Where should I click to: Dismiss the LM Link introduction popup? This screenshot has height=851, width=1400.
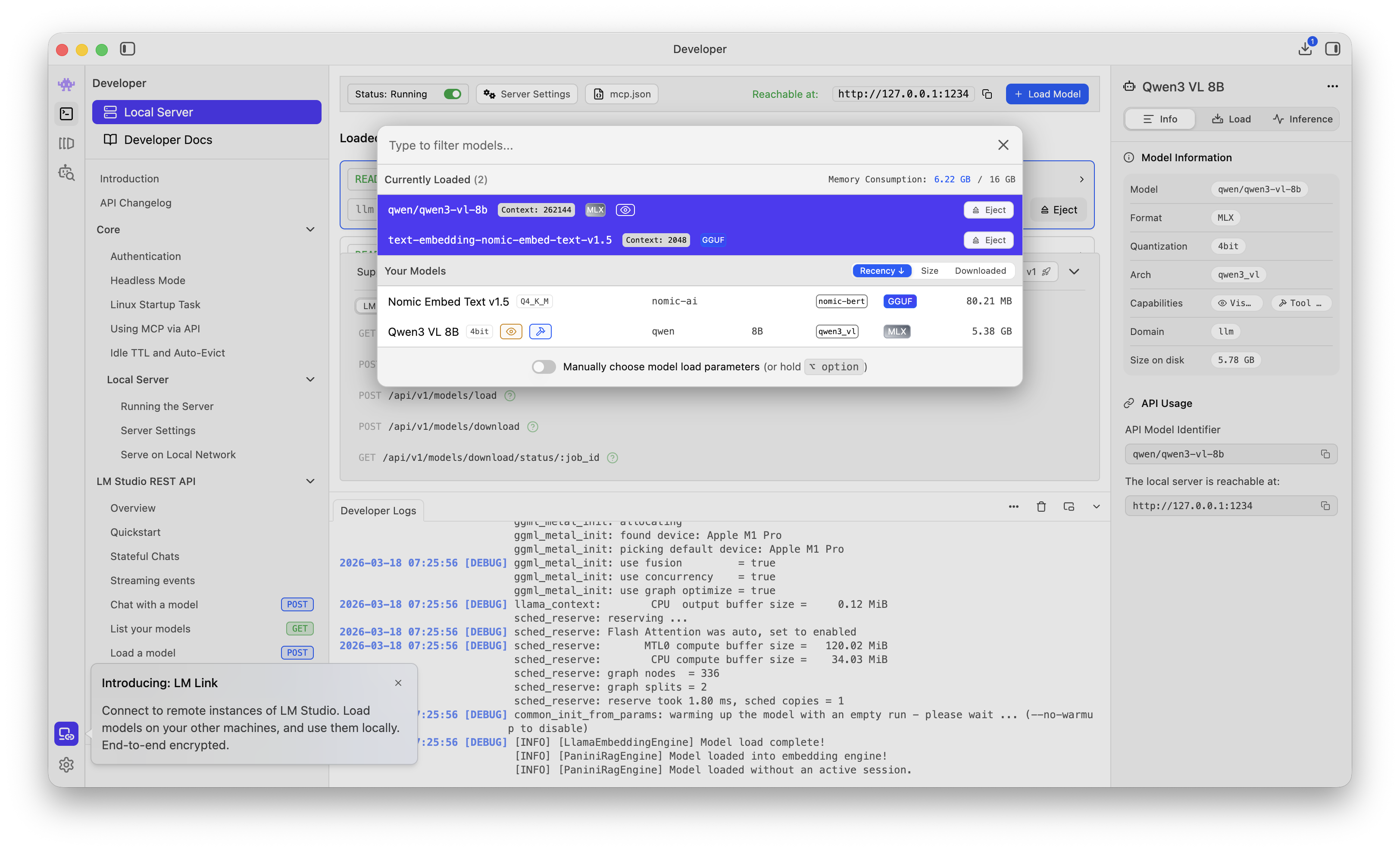coord(398,683)
